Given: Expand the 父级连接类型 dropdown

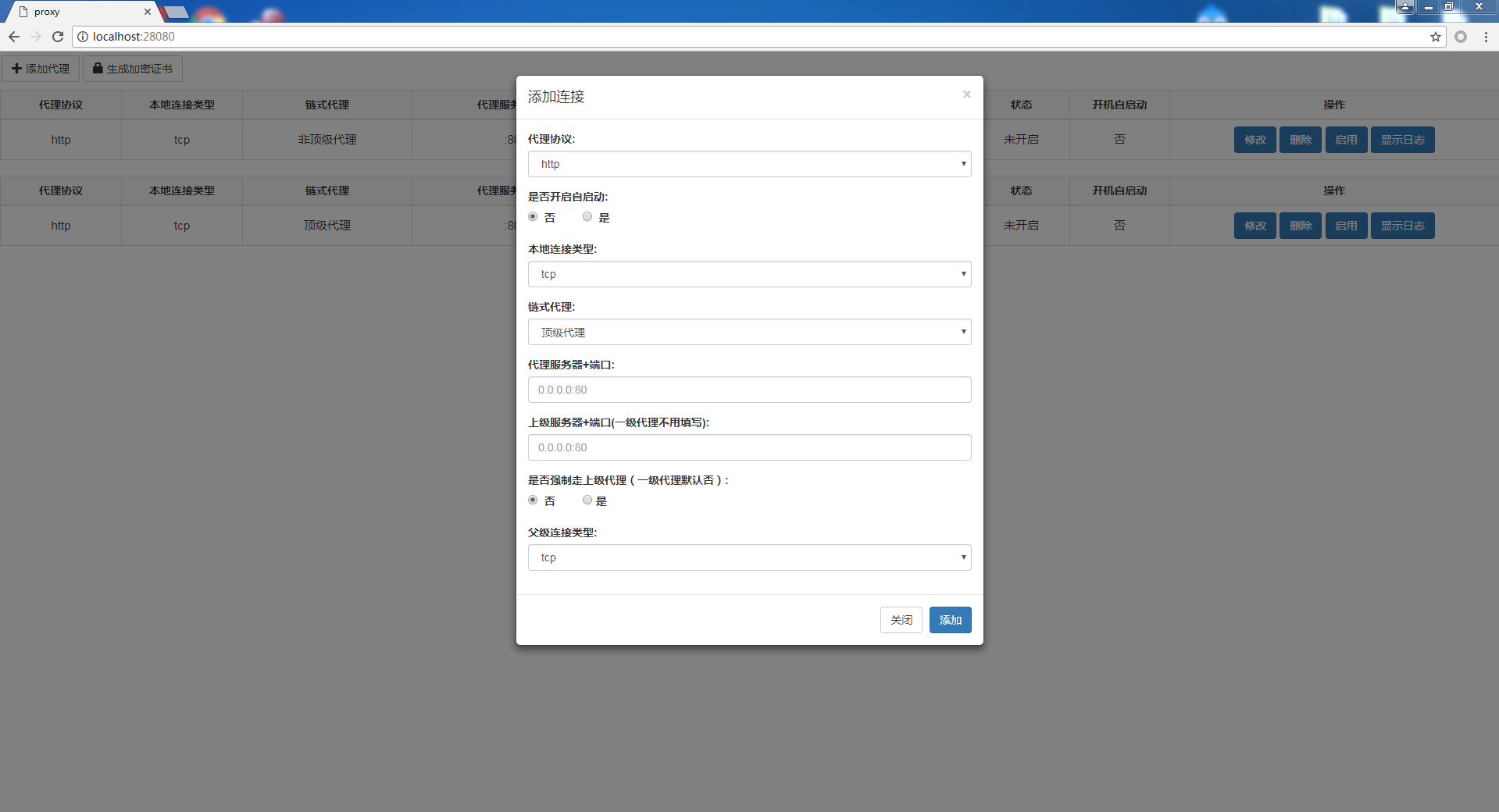Looking at the screenshot, I should (749, 557).
